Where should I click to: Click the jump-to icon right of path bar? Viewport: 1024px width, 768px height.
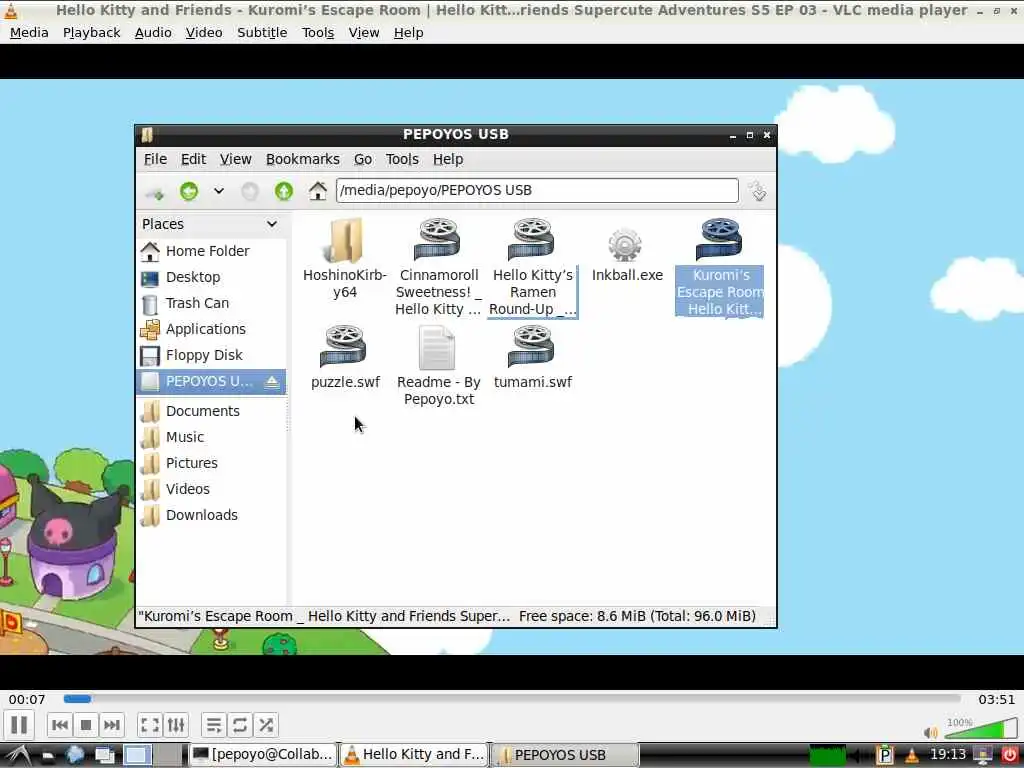click(x=758, y=191)
